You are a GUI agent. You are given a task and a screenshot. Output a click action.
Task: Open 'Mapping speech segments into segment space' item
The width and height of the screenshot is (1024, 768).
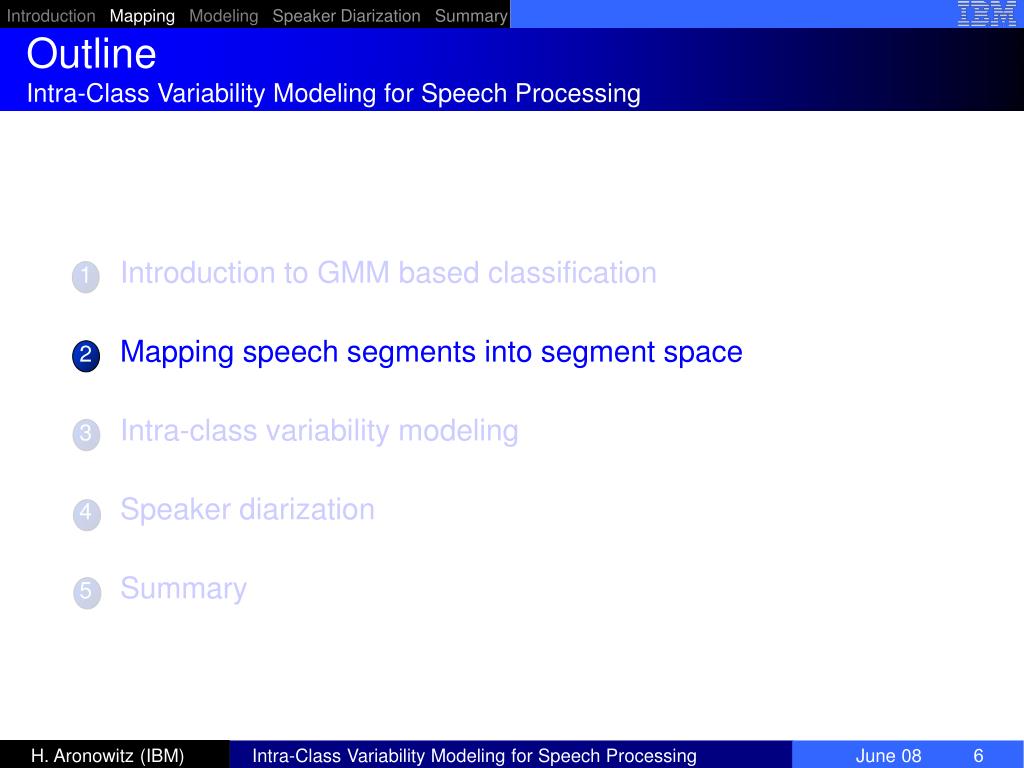pos(432,353)
